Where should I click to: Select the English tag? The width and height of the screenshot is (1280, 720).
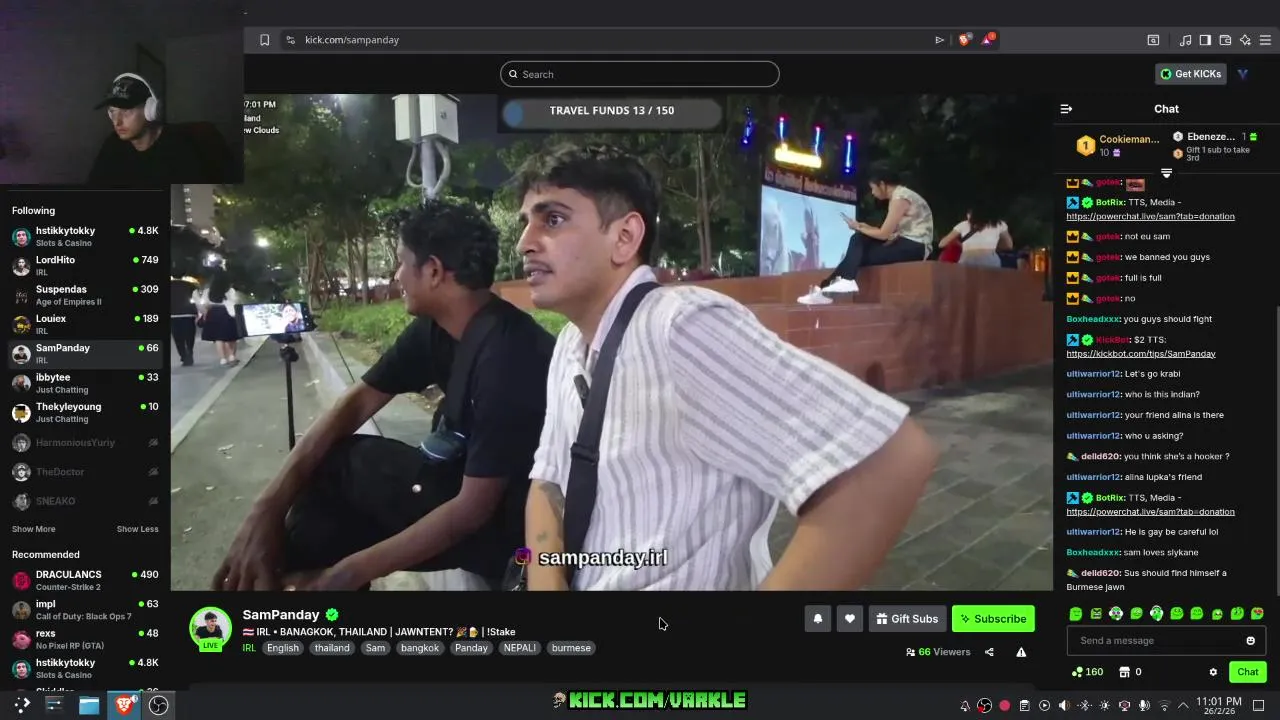tap(283, 648)
